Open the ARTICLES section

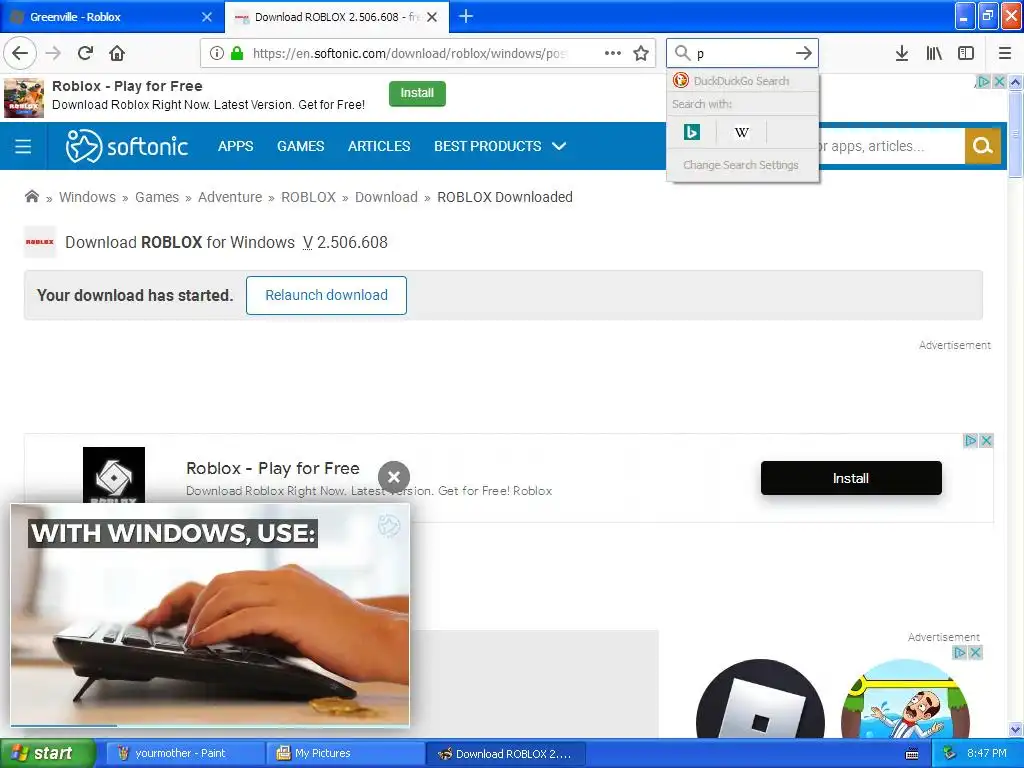(x=379, y=146)
